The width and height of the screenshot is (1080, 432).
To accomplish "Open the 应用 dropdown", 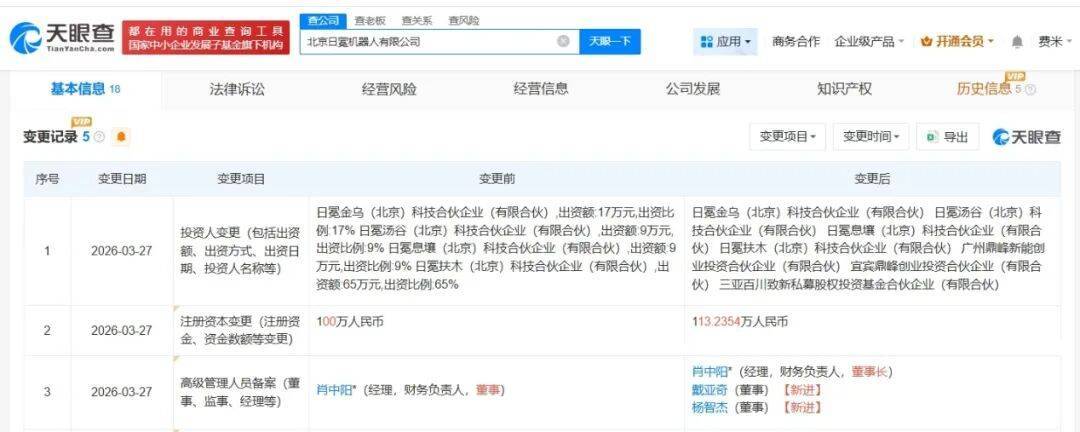I will pyautogui.click(x=726, y=42).
